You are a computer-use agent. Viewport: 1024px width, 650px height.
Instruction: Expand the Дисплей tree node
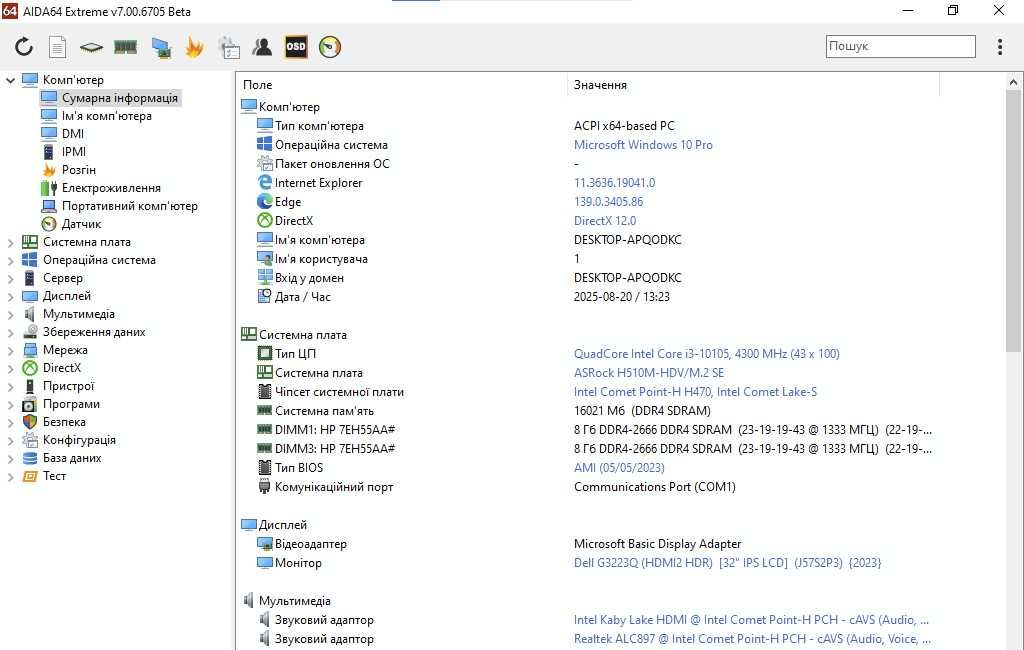pyautogui.click(x=10, y=297)
